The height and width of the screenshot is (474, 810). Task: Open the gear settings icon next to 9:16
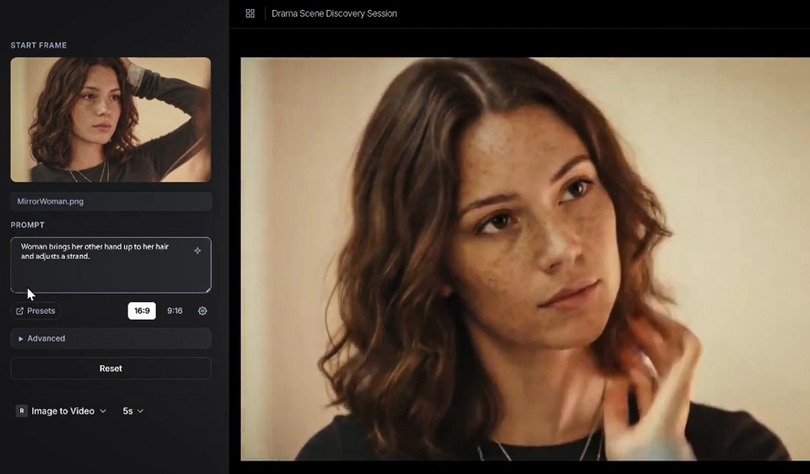click(202, 311)
